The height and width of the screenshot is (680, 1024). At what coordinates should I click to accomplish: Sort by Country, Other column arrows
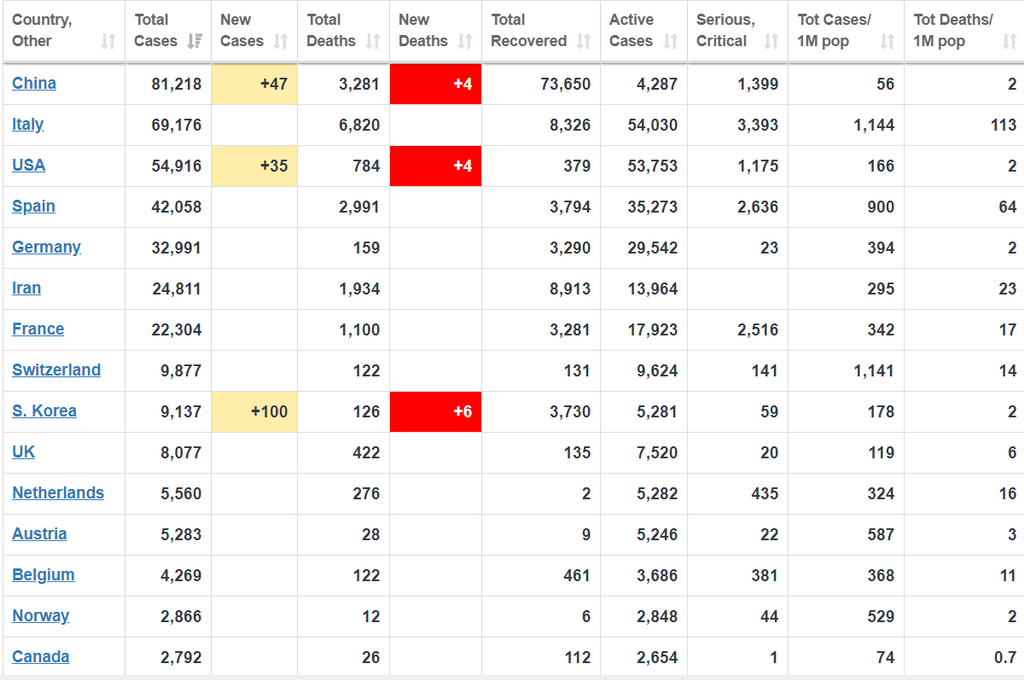click(108, 41)
